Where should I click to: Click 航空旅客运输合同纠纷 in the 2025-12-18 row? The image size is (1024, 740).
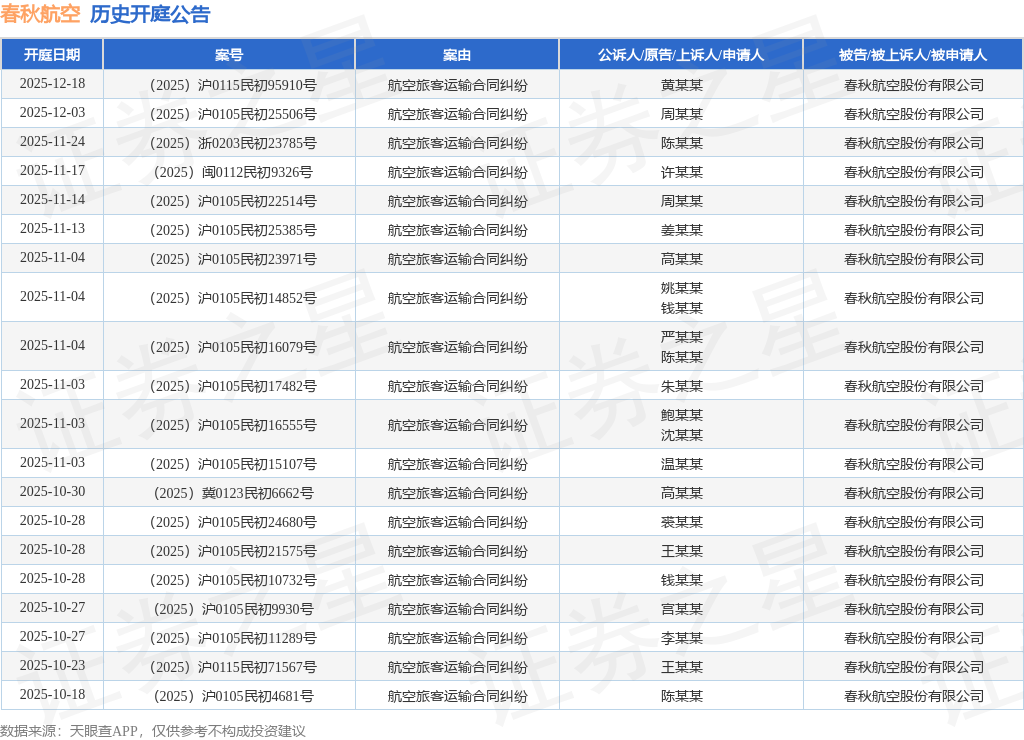pyautogui.click(x=457, y=85)
